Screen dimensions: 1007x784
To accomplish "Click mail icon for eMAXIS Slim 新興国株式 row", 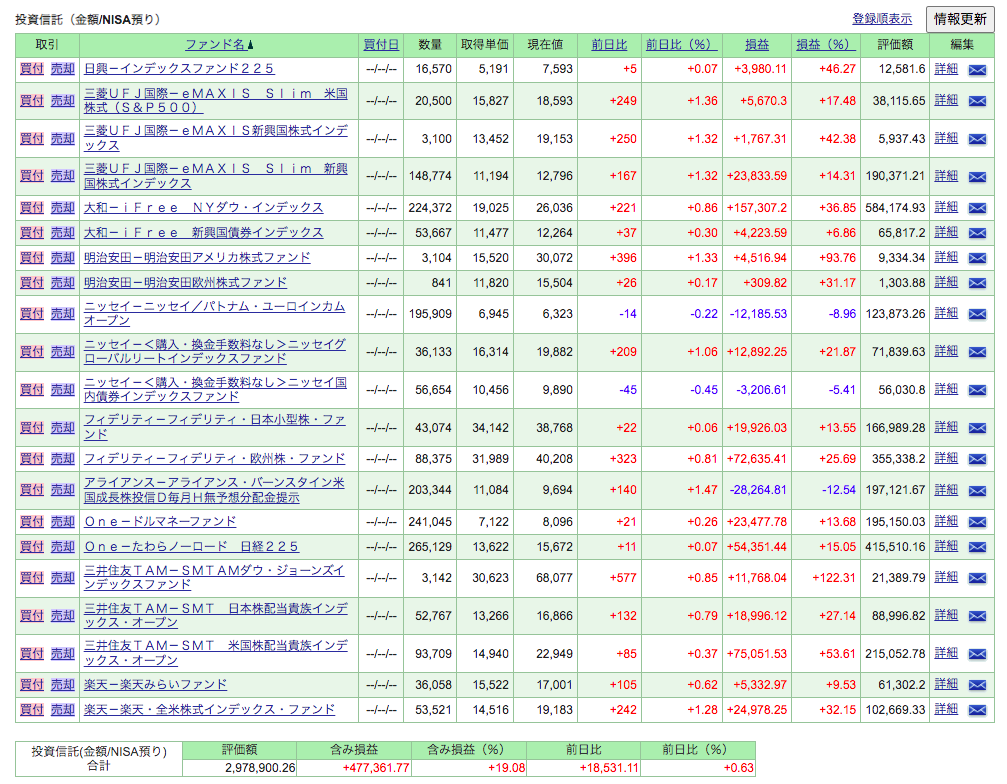I will tap(977, 177).
